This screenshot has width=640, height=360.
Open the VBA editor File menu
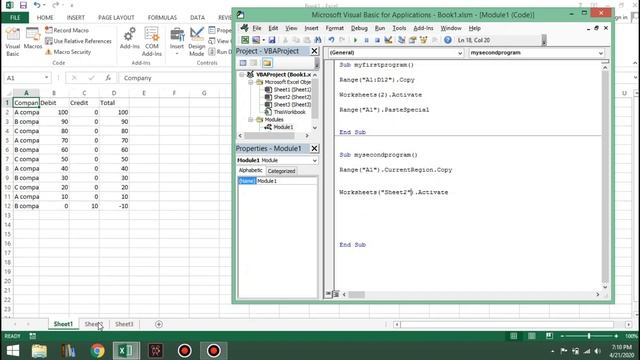click(257, 28)
